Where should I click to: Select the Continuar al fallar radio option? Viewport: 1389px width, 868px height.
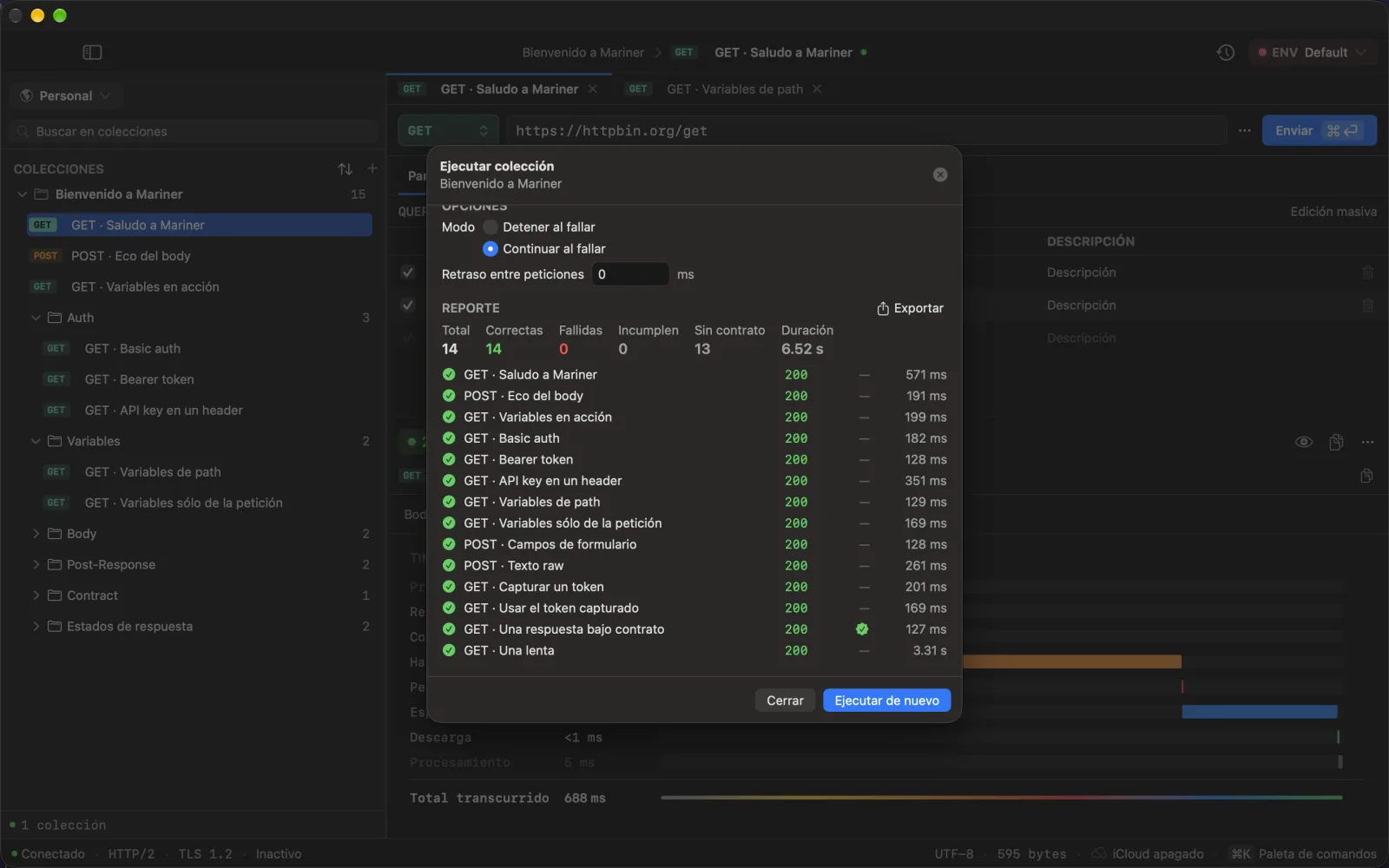click(x=490, y=249)
